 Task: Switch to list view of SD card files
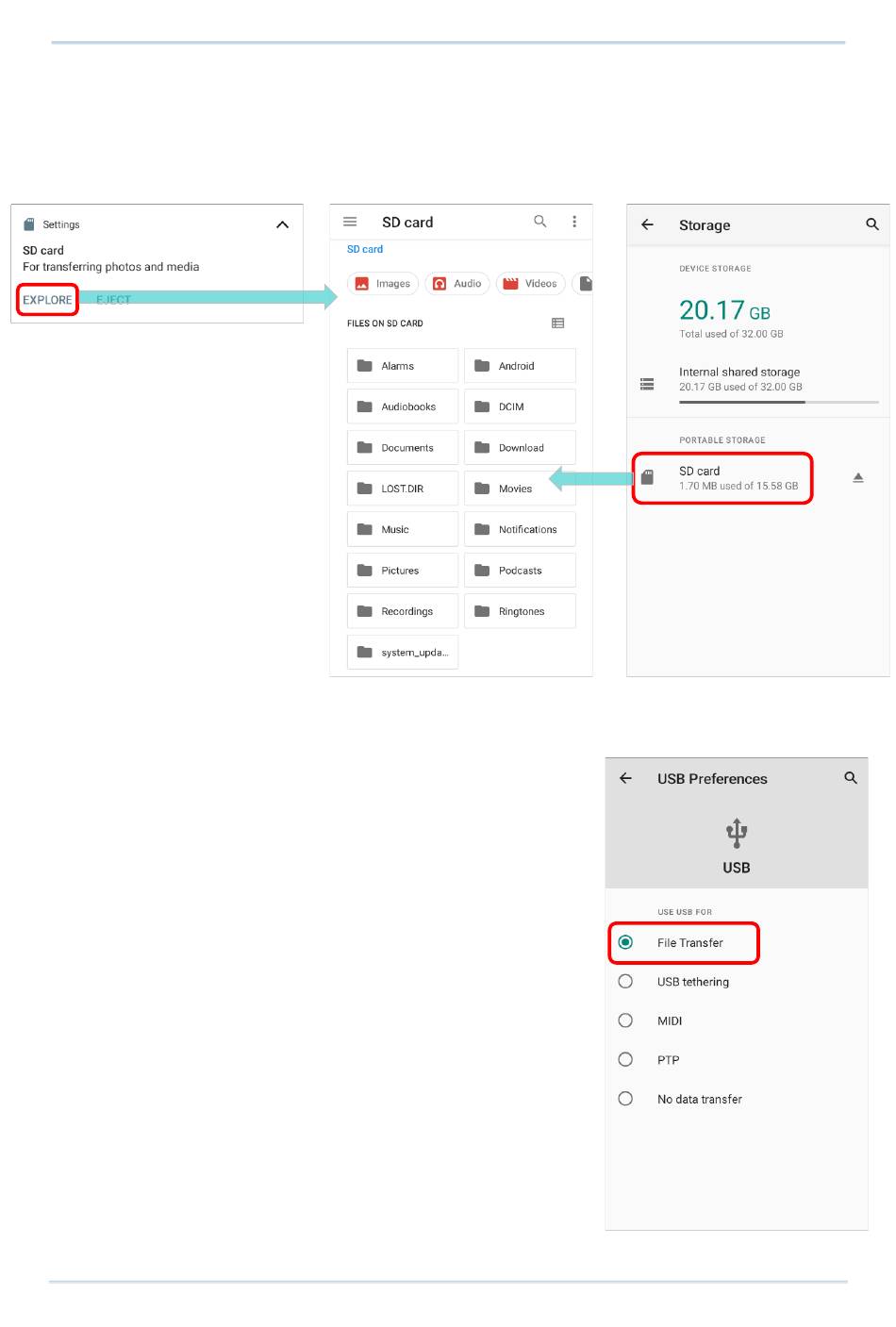[x=558, y=323]
